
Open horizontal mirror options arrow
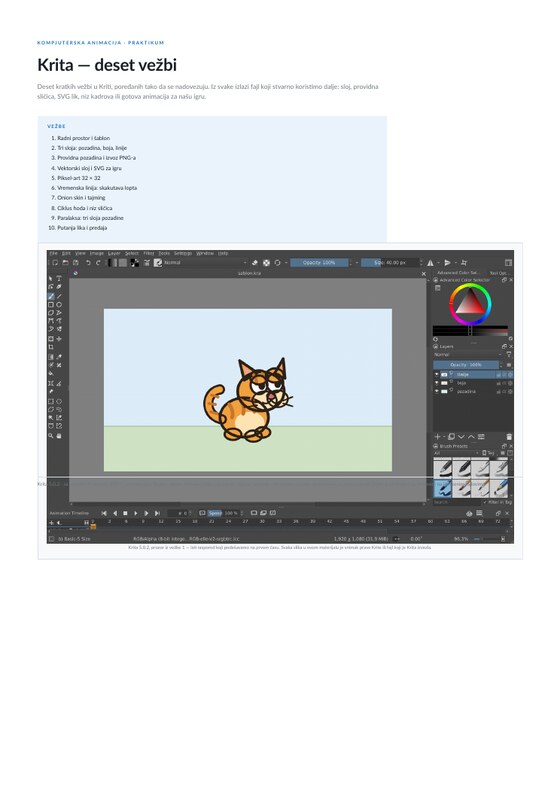pyautogui.click(x=439, y=262)
